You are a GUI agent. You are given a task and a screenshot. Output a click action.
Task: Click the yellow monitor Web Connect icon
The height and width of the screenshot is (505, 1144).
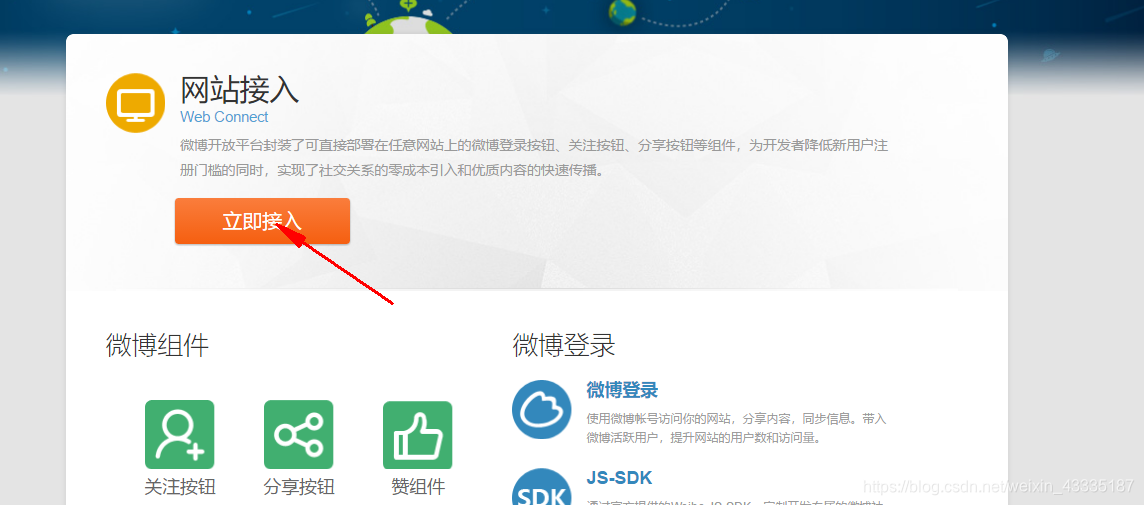[x=136, y=103]
